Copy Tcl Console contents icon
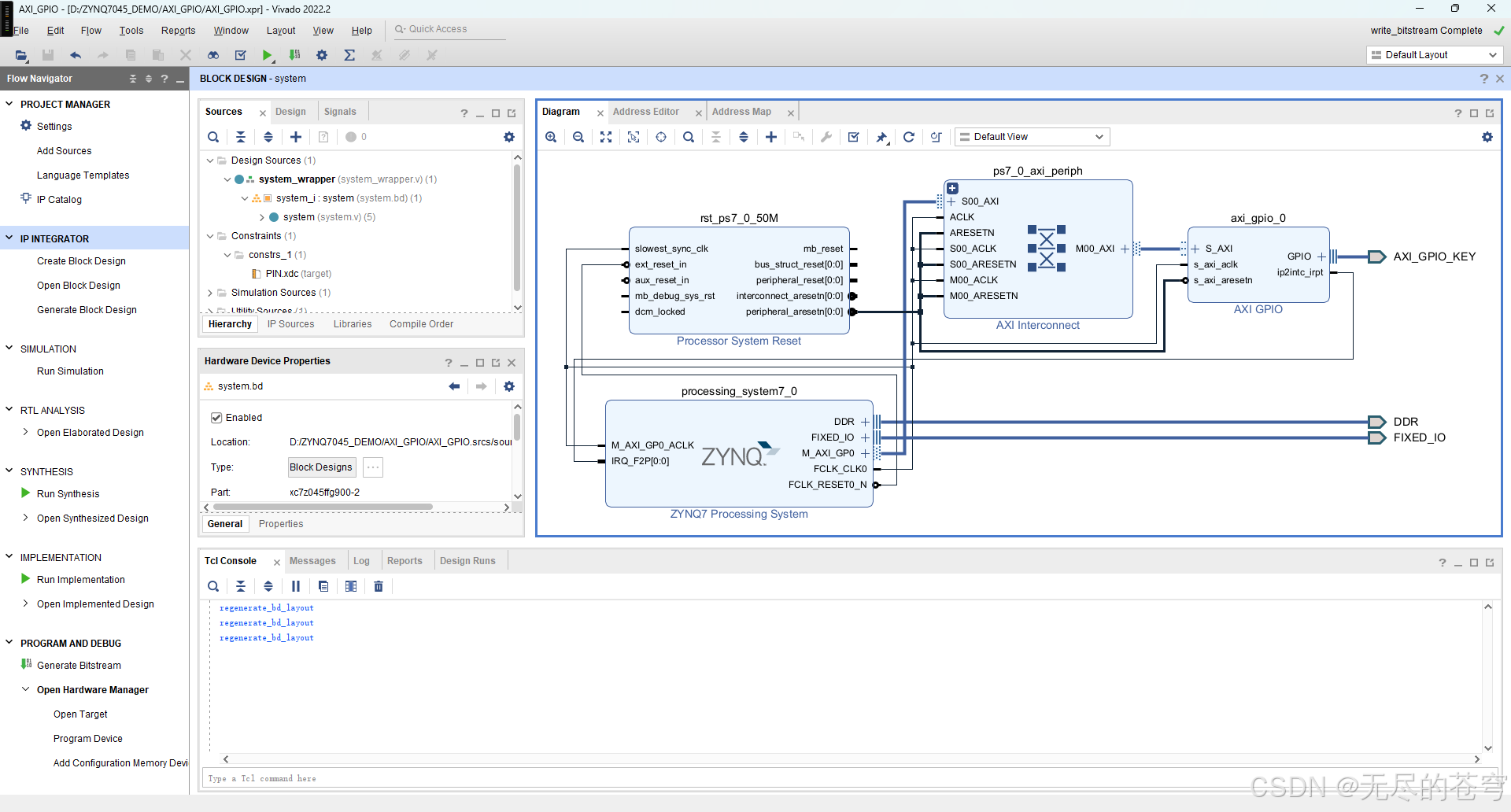This screenshot has width=1511, height=812. click(x=323, y=586)
